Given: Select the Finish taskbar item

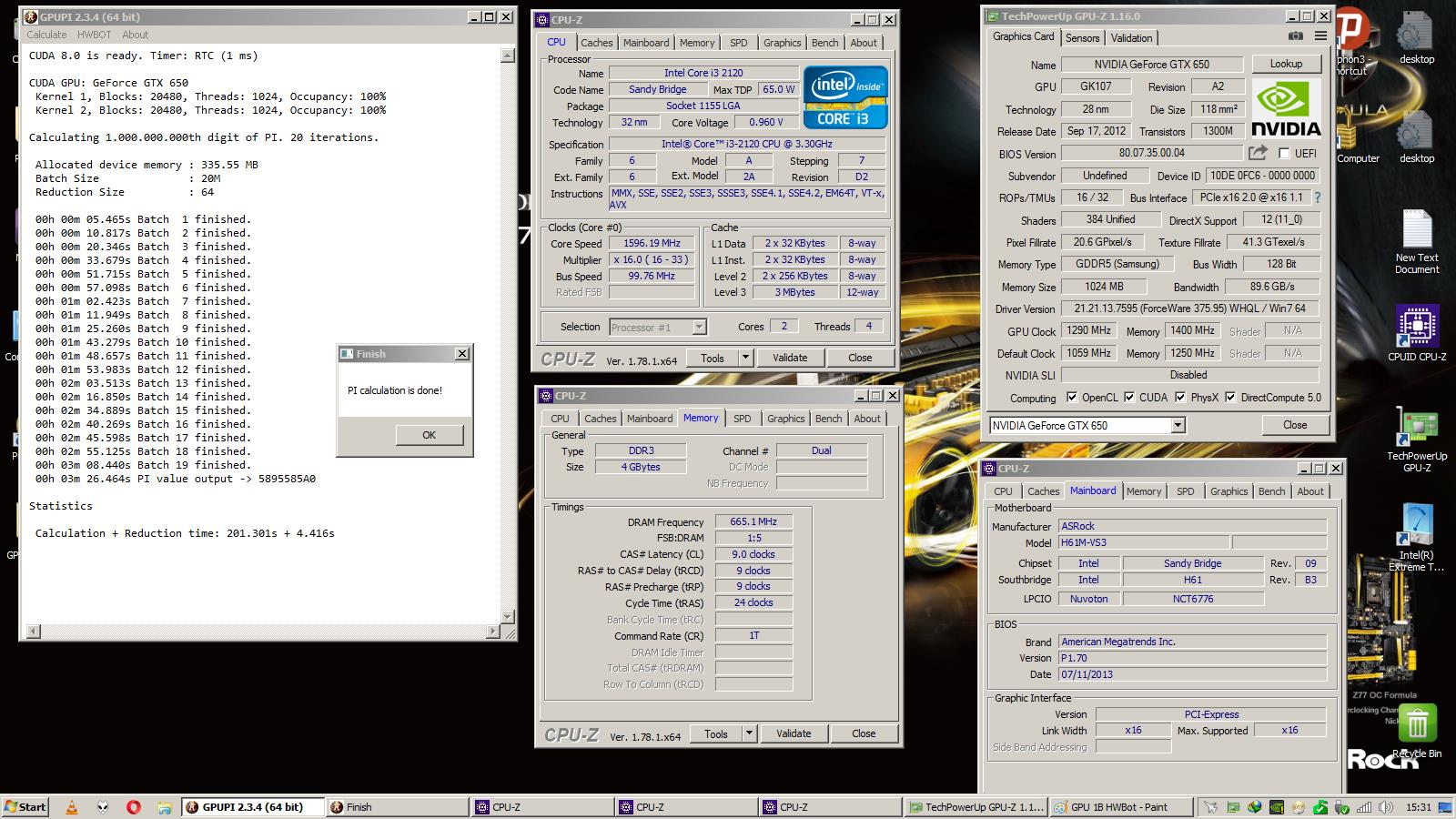Looking at the screenshot, I should 398,806.
